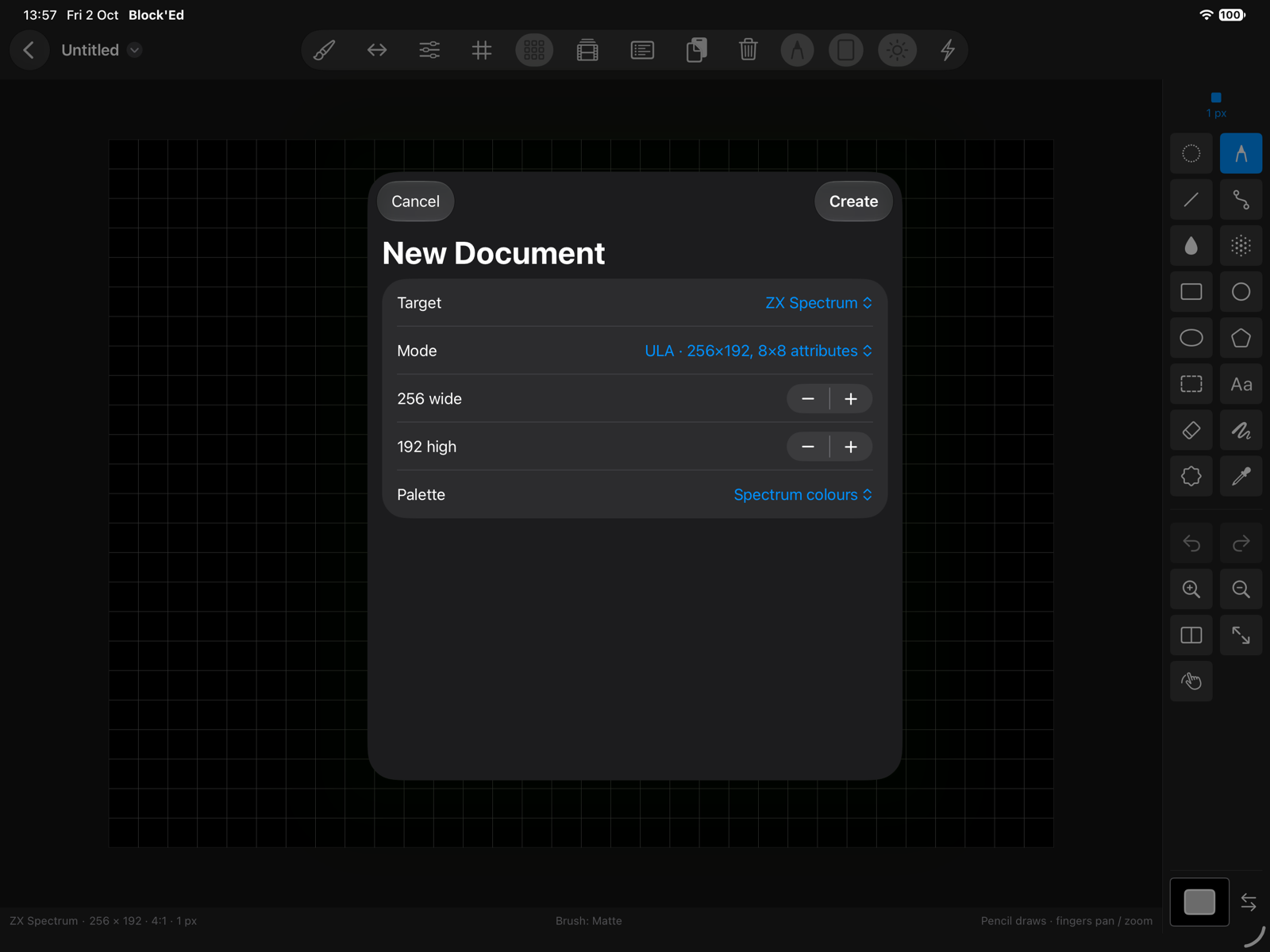Toggle the brightness sun button
The image size is (1270, 952).
point(898,50)
